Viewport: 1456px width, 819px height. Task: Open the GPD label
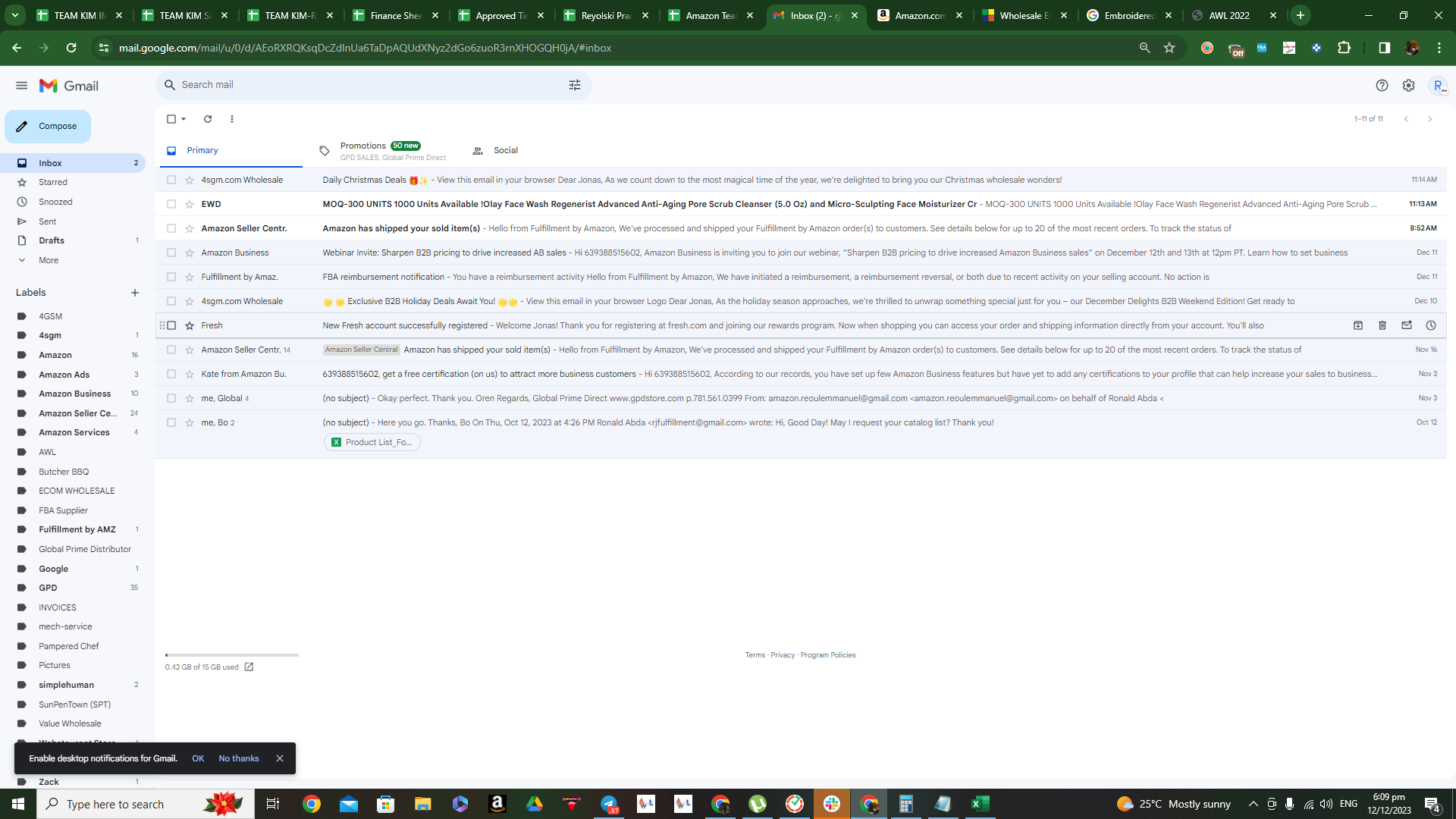click(x=48, y=588)
